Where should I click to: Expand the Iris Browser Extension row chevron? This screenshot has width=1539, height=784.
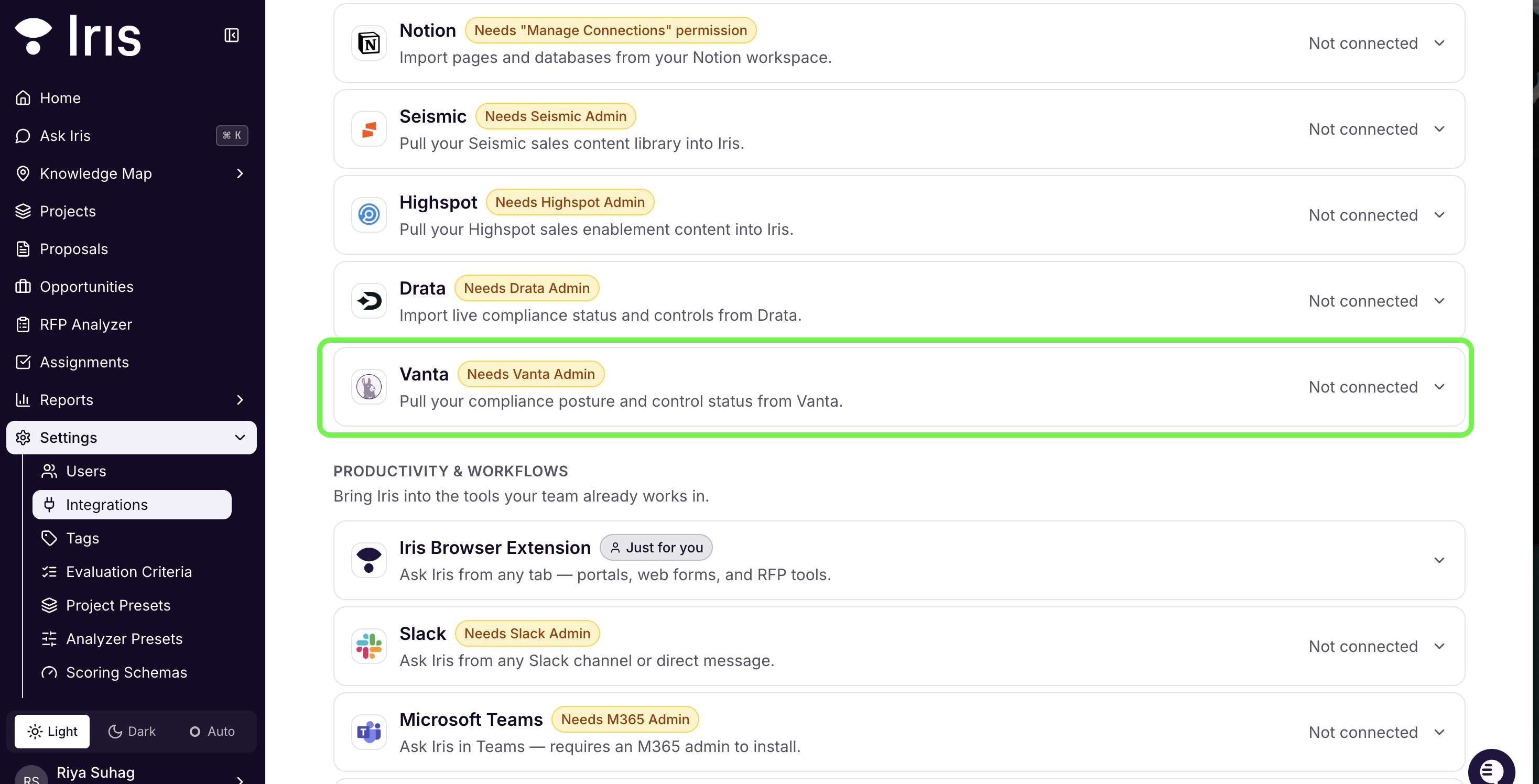[x=1439, y=560]
